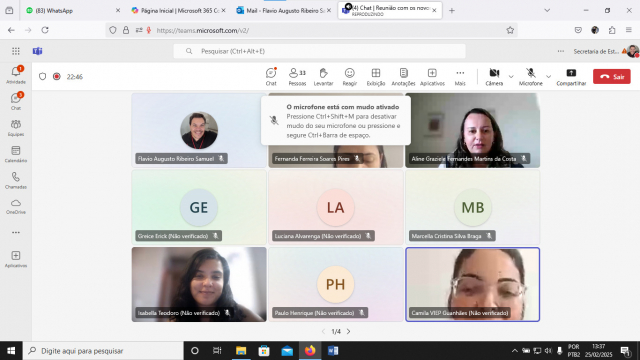
Task: Switch to the Mail - Flavio Augusto tab
Action: coord(284,11)
